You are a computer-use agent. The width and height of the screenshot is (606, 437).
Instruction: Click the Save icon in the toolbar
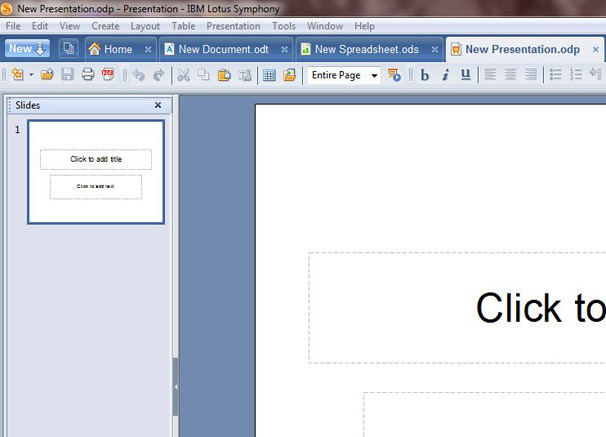(x=68, y=75)
